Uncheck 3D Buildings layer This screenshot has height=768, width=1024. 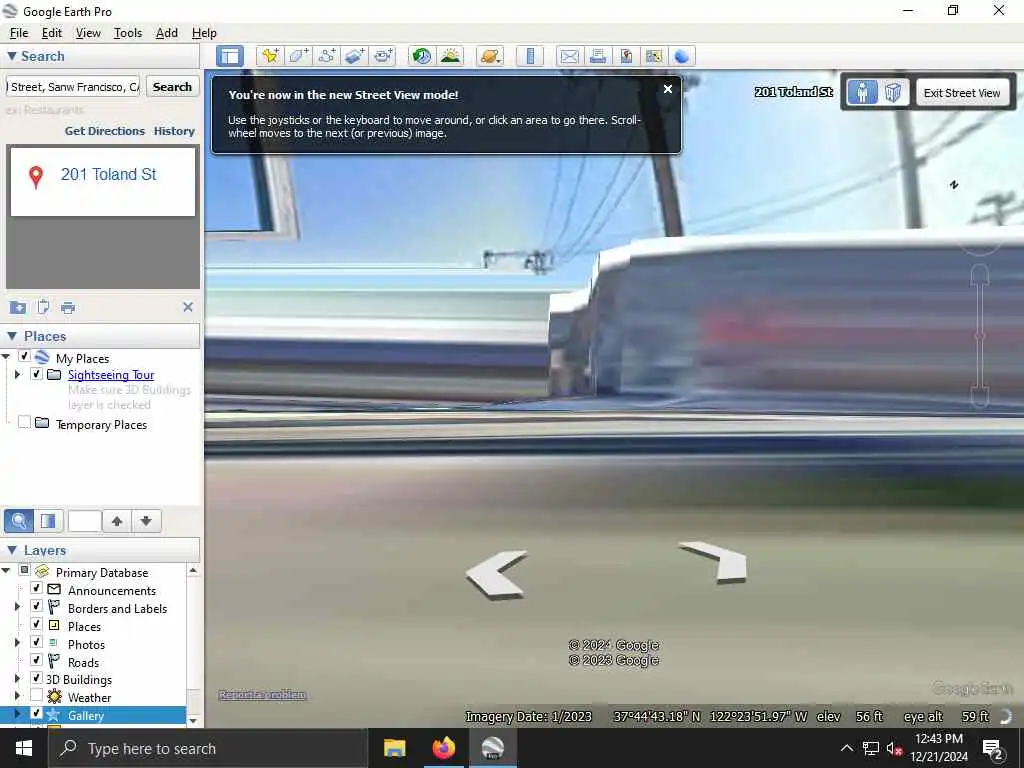(37, 679)
